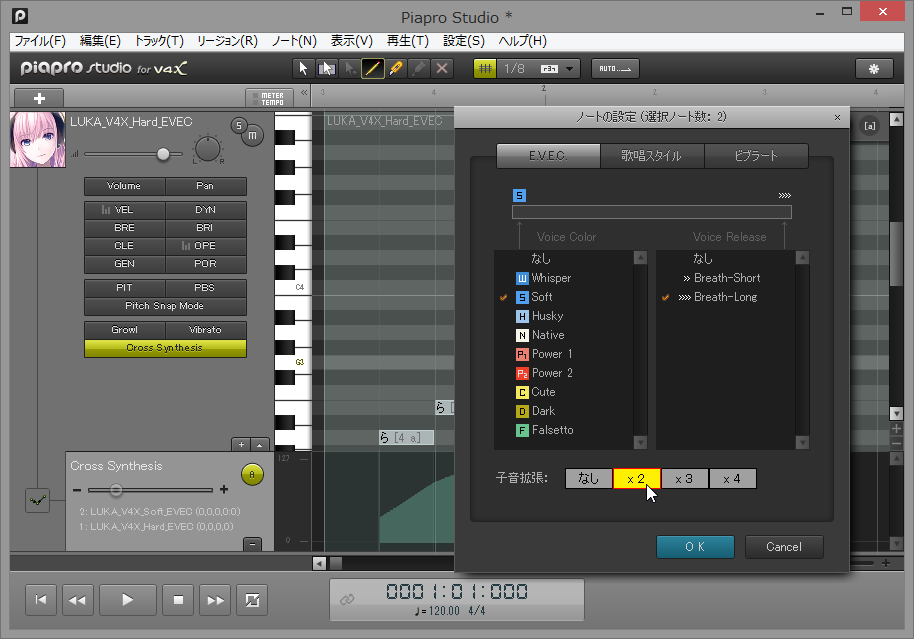Confirm note settings with OK
This screenshot has width=914, height=639.
[x=695, y=547]
